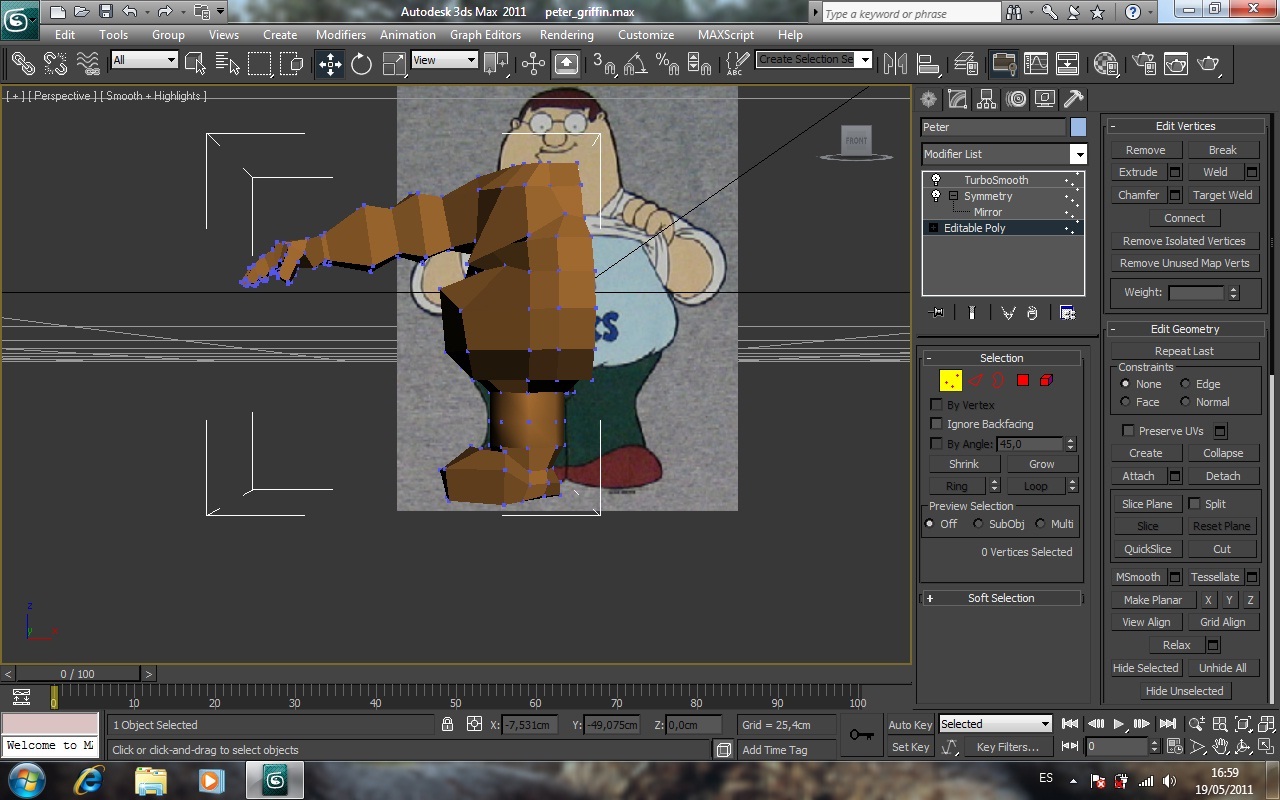Click the Polygon selection mode icon

(x=1022, y=380)
